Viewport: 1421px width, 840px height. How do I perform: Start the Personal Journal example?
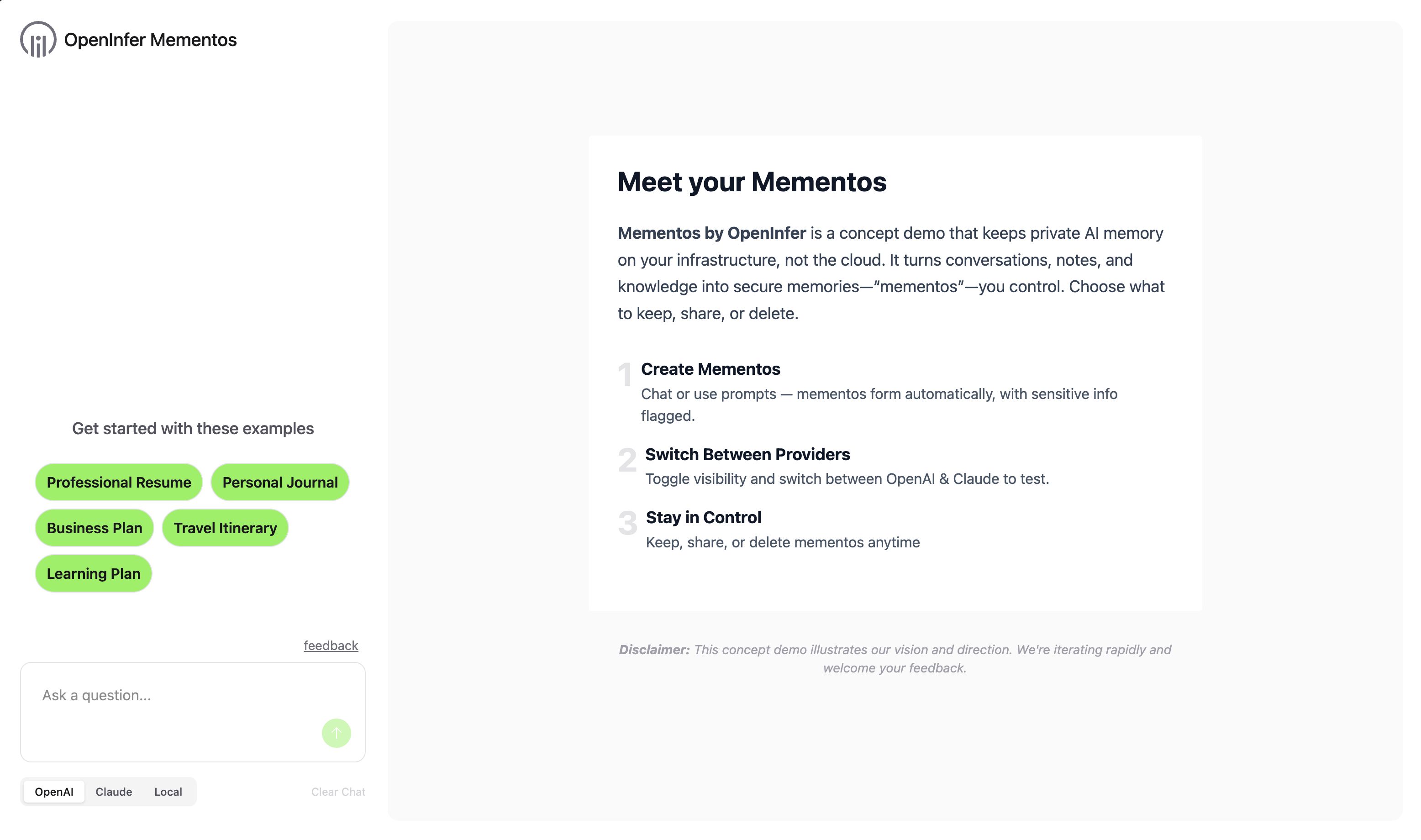click(x=279, y=482)
